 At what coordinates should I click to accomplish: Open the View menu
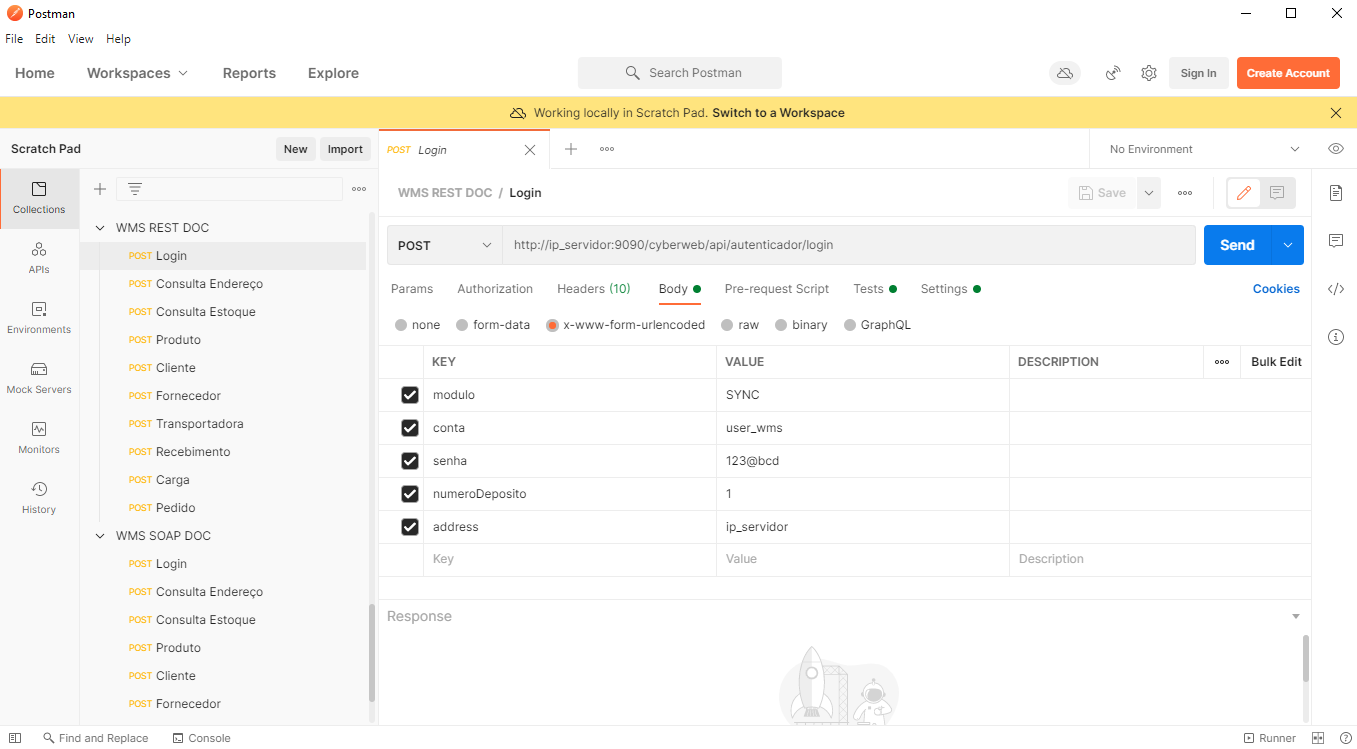[x=81, y=39]
